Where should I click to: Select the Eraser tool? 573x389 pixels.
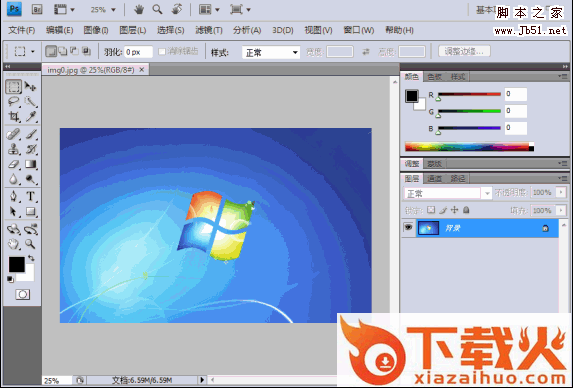click(x=14, y=164)
